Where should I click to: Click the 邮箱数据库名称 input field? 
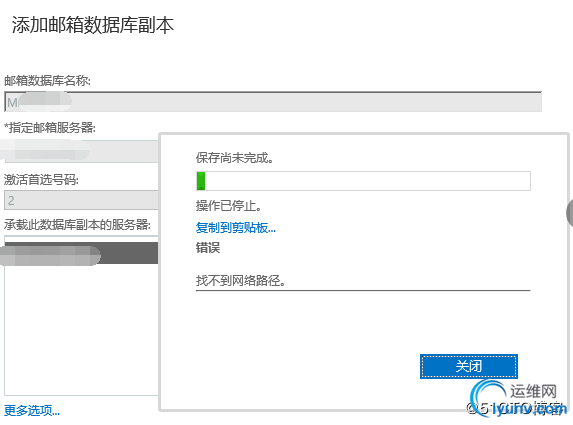(x=273, y=102)
